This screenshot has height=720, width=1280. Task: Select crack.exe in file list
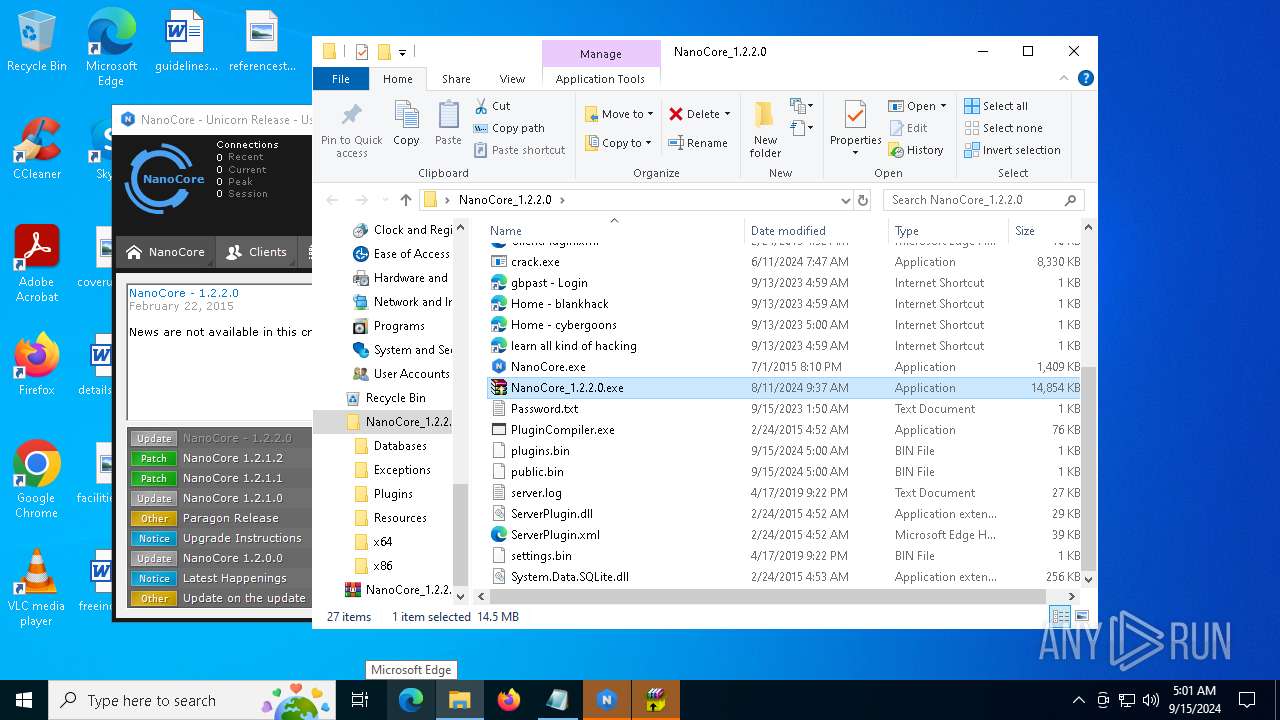pyautogui.click(x=535, y=262)
